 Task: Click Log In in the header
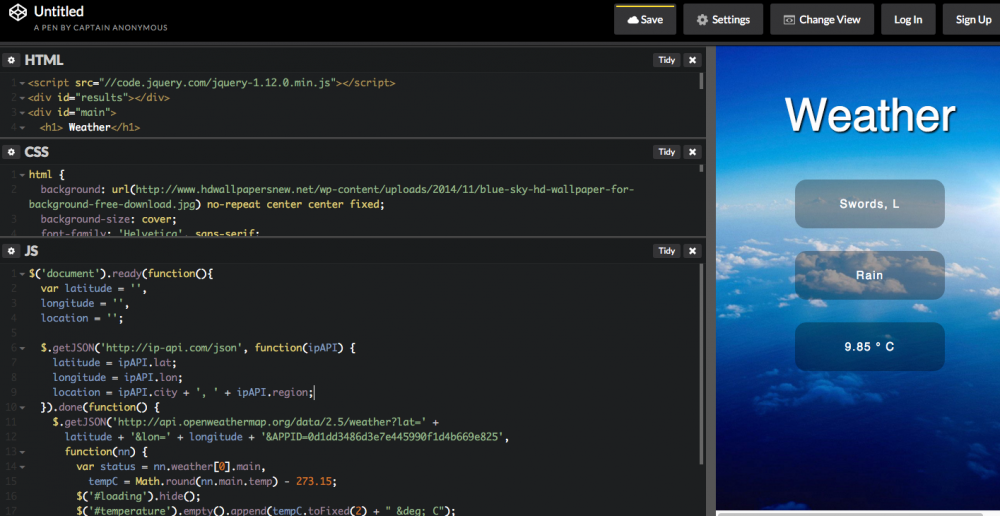click(908, 20)
